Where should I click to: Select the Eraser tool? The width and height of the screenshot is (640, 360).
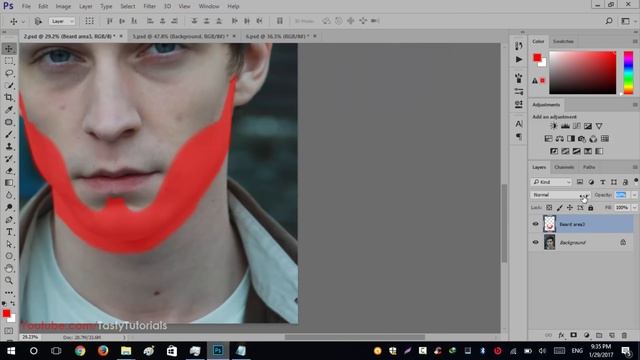tap(9, 171)
